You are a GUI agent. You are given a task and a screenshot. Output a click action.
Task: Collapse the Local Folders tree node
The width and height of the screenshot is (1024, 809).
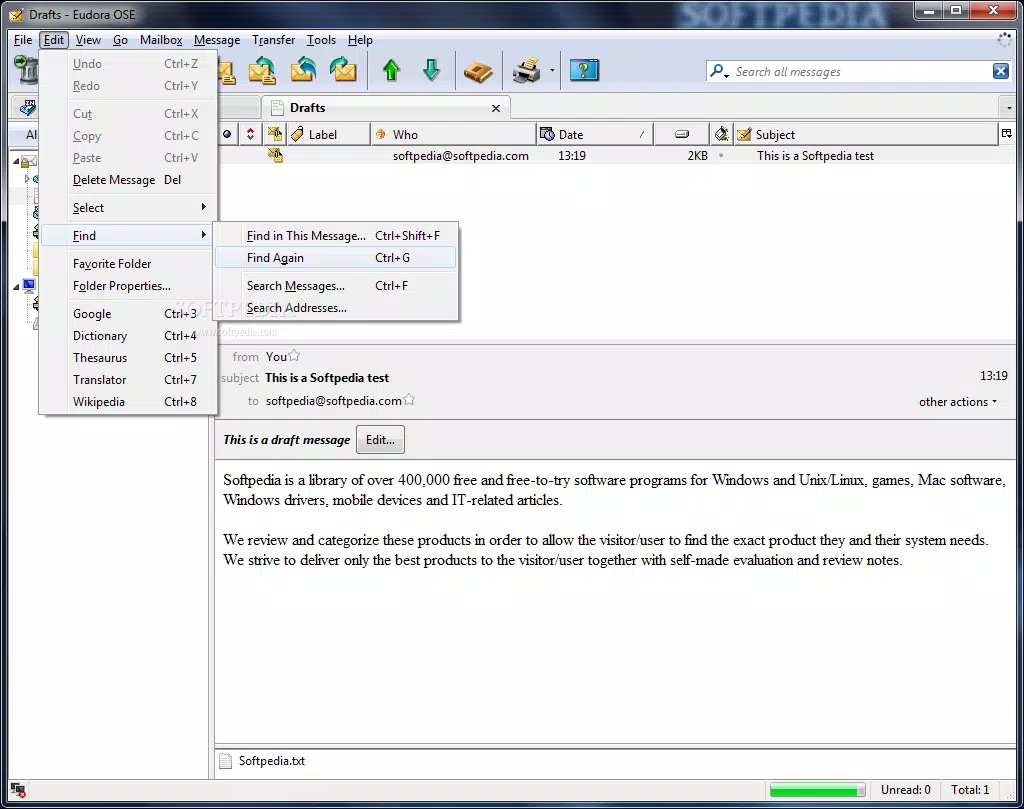[16, 286]
